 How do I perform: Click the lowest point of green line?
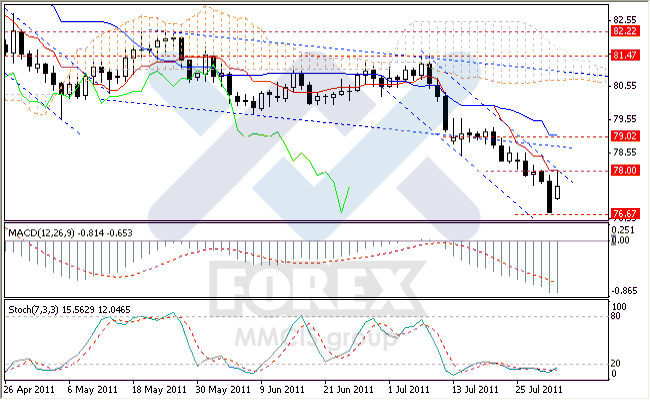click(x=341, y=212)
